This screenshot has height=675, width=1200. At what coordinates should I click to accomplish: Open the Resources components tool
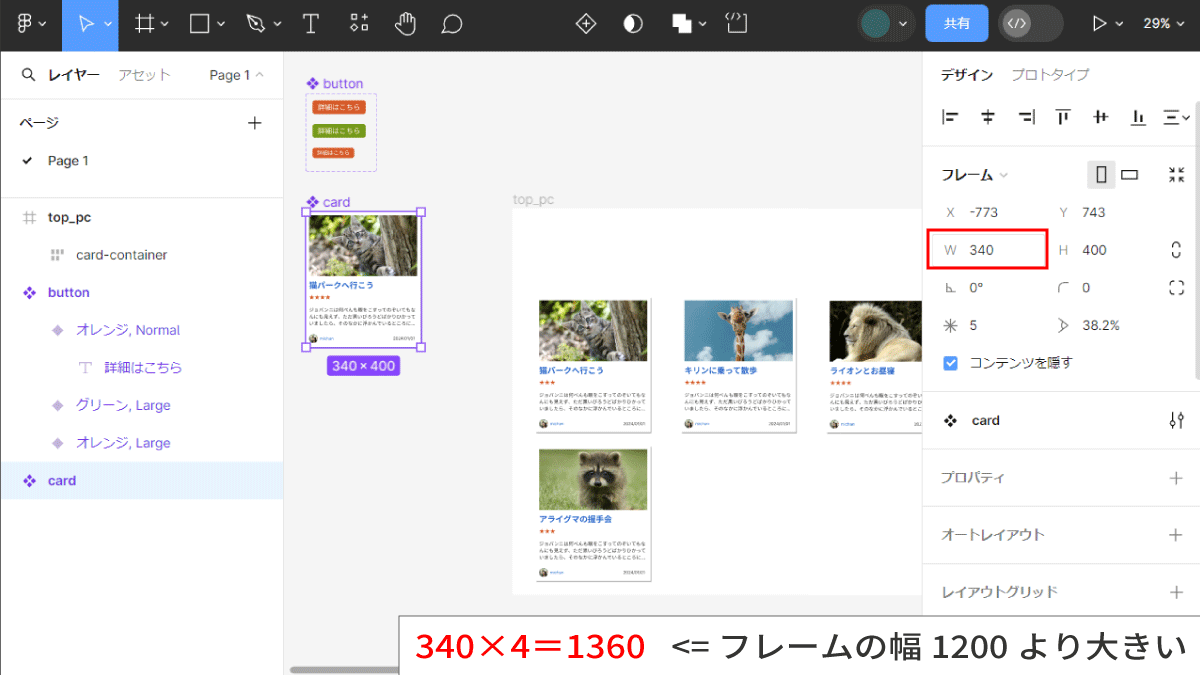(359, 24)
